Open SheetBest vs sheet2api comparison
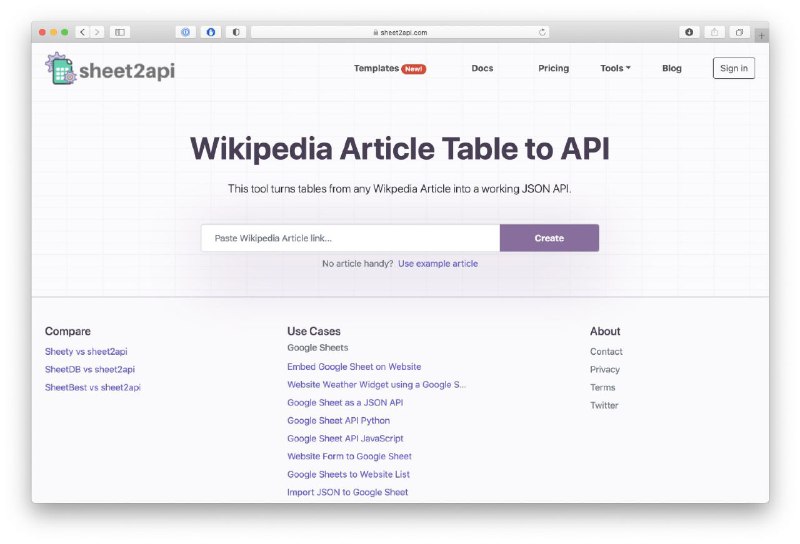The image size is (800, 544). click(93, 387)
